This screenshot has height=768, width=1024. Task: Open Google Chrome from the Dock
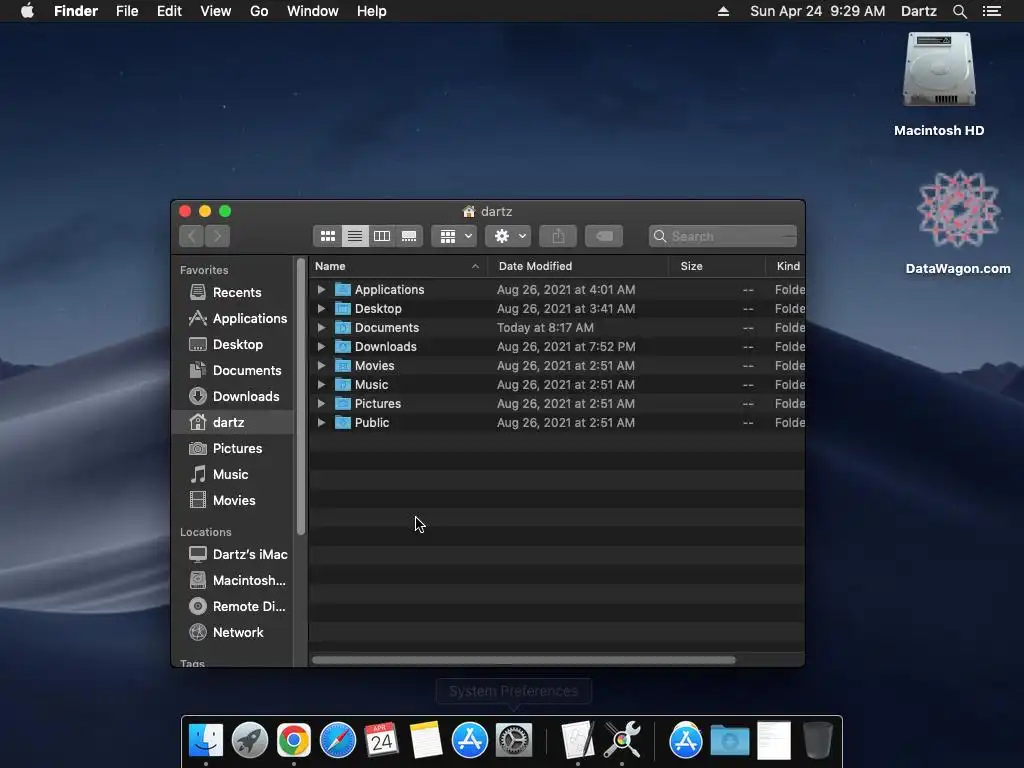[x=294, y=741]
